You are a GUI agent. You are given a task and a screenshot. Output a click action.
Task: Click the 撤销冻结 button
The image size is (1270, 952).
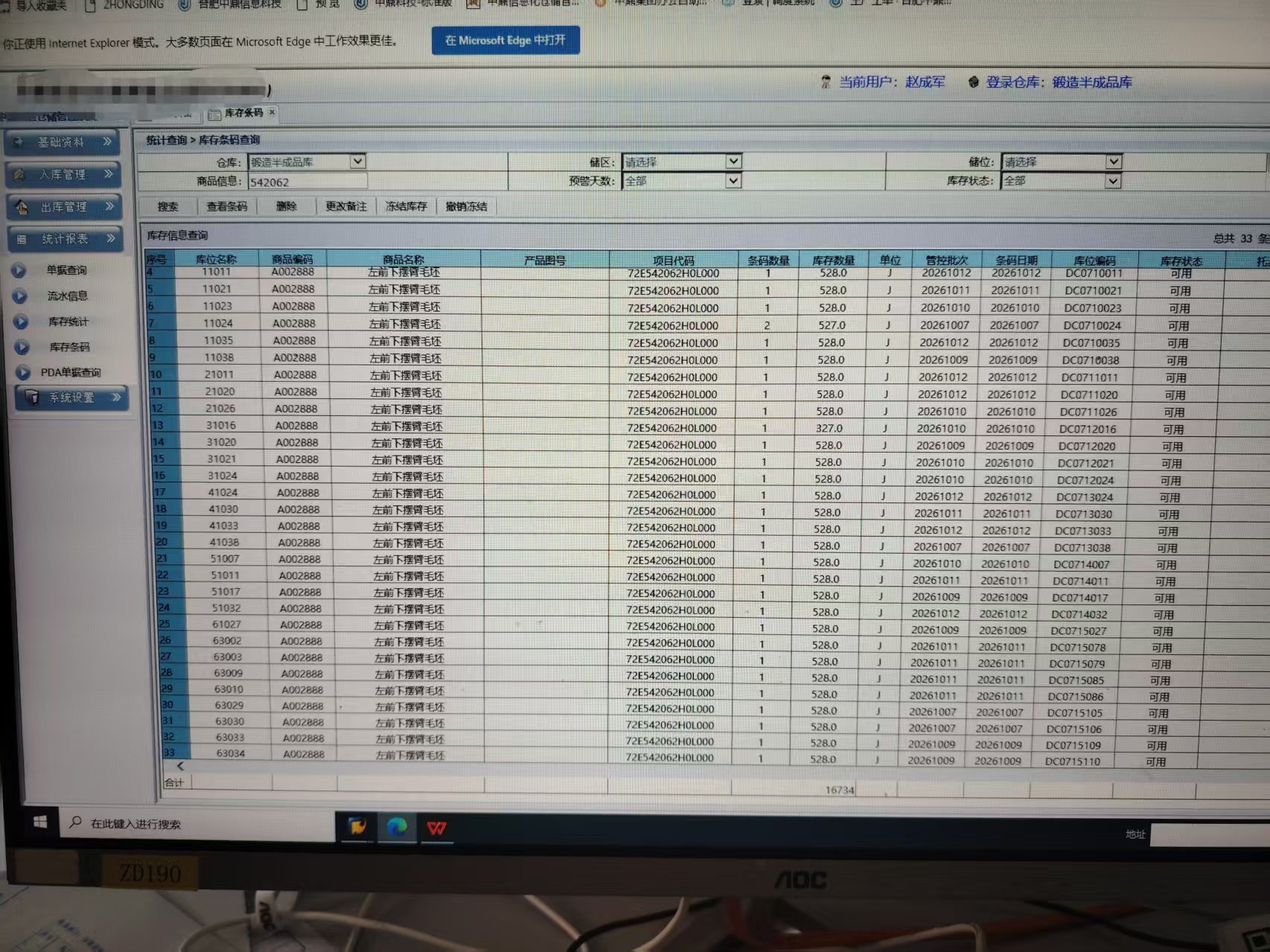coord(467,206)
